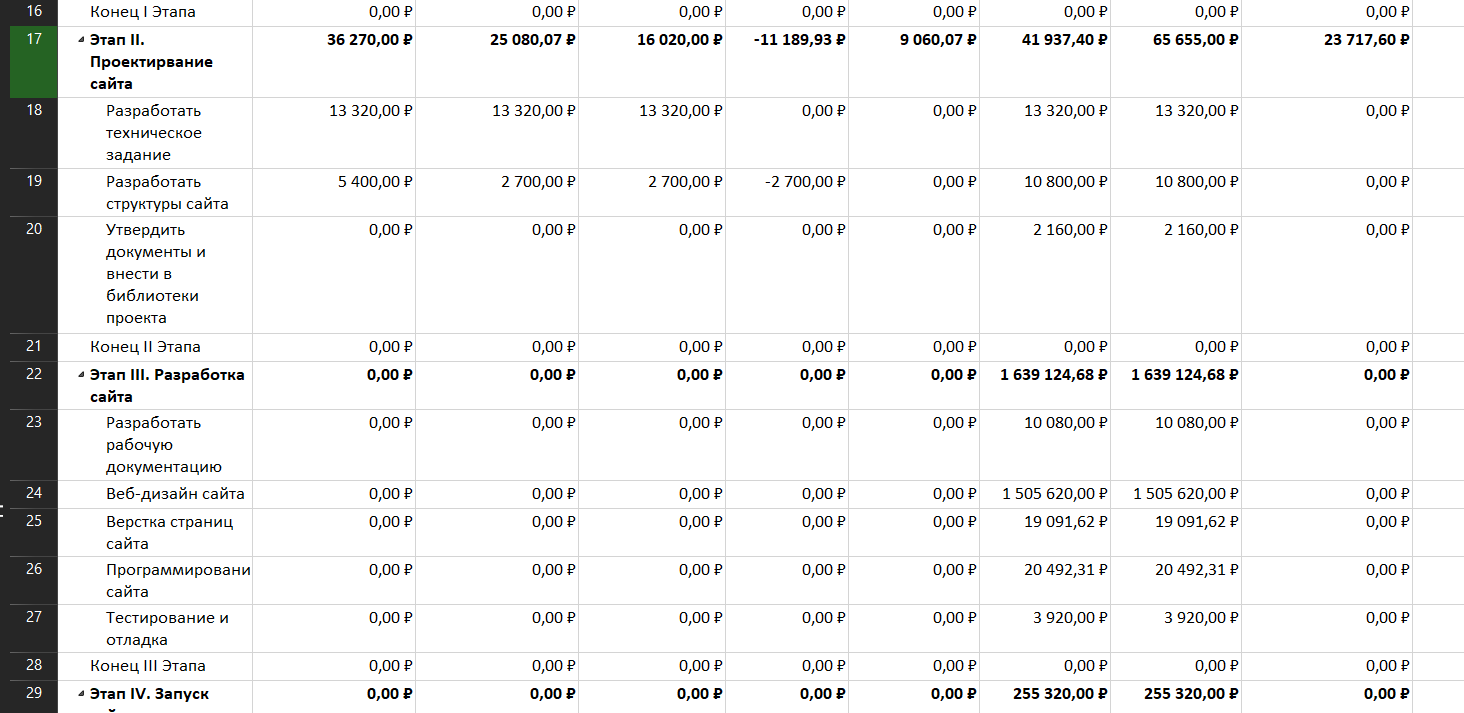Click the Верстка страниц сайта task cell

point(169,532)
